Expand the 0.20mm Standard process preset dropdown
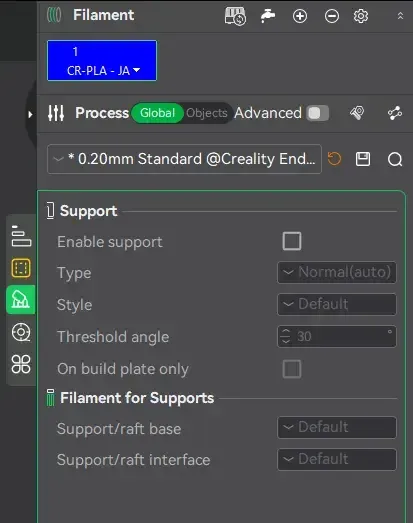 [x=184, y=159]
